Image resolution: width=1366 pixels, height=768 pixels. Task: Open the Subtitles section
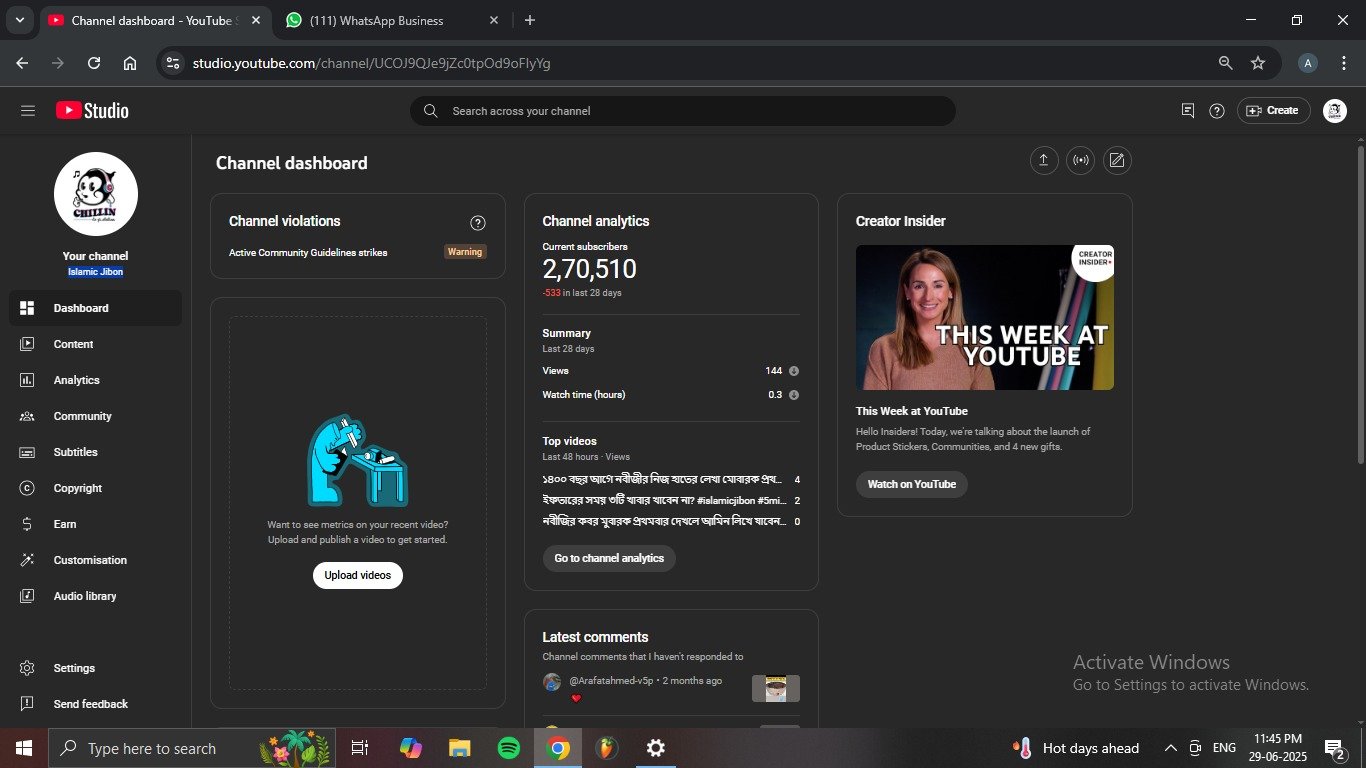[95, 452]
